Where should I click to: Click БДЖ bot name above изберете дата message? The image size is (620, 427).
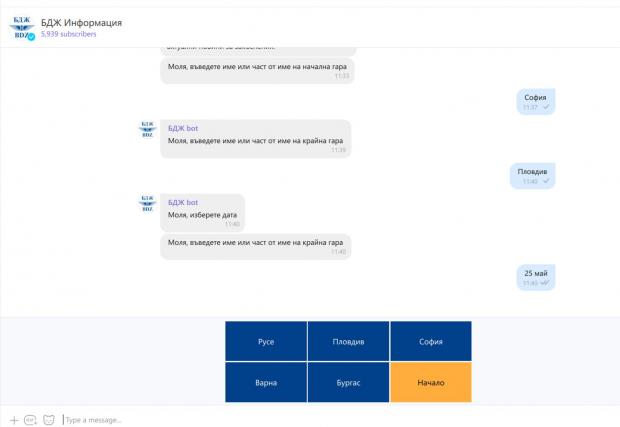click(183, 202)
